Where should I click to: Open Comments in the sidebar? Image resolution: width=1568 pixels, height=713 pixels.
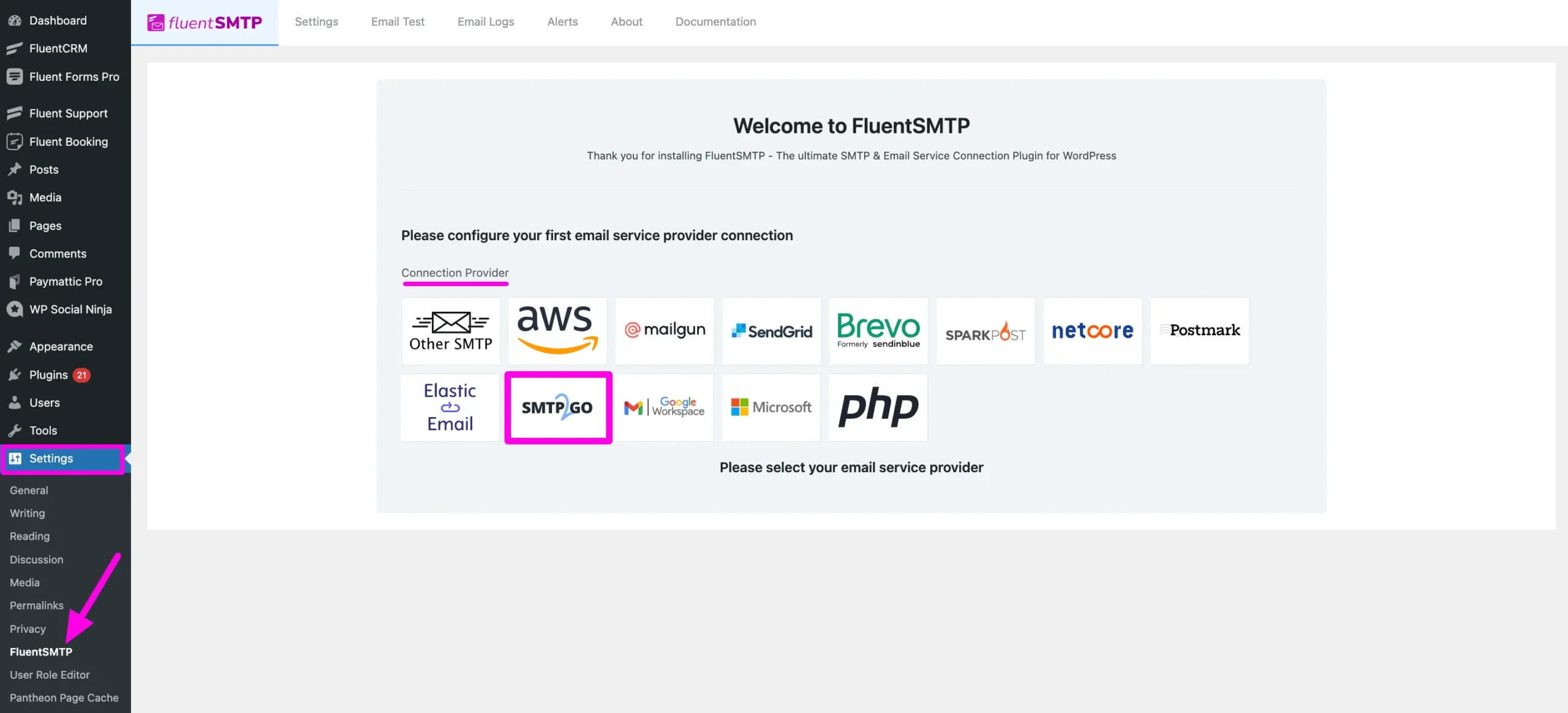tap(66, 254)
